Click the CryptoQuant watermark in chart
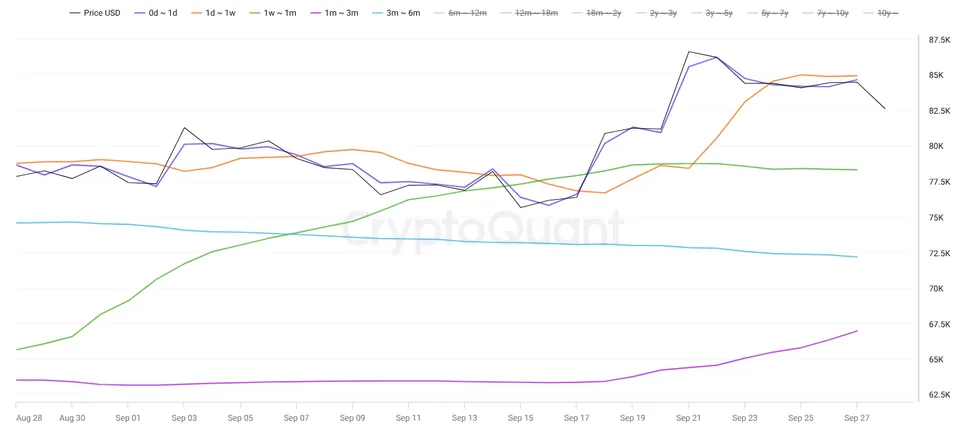This screenshot has height=427, width=960. 482,230
